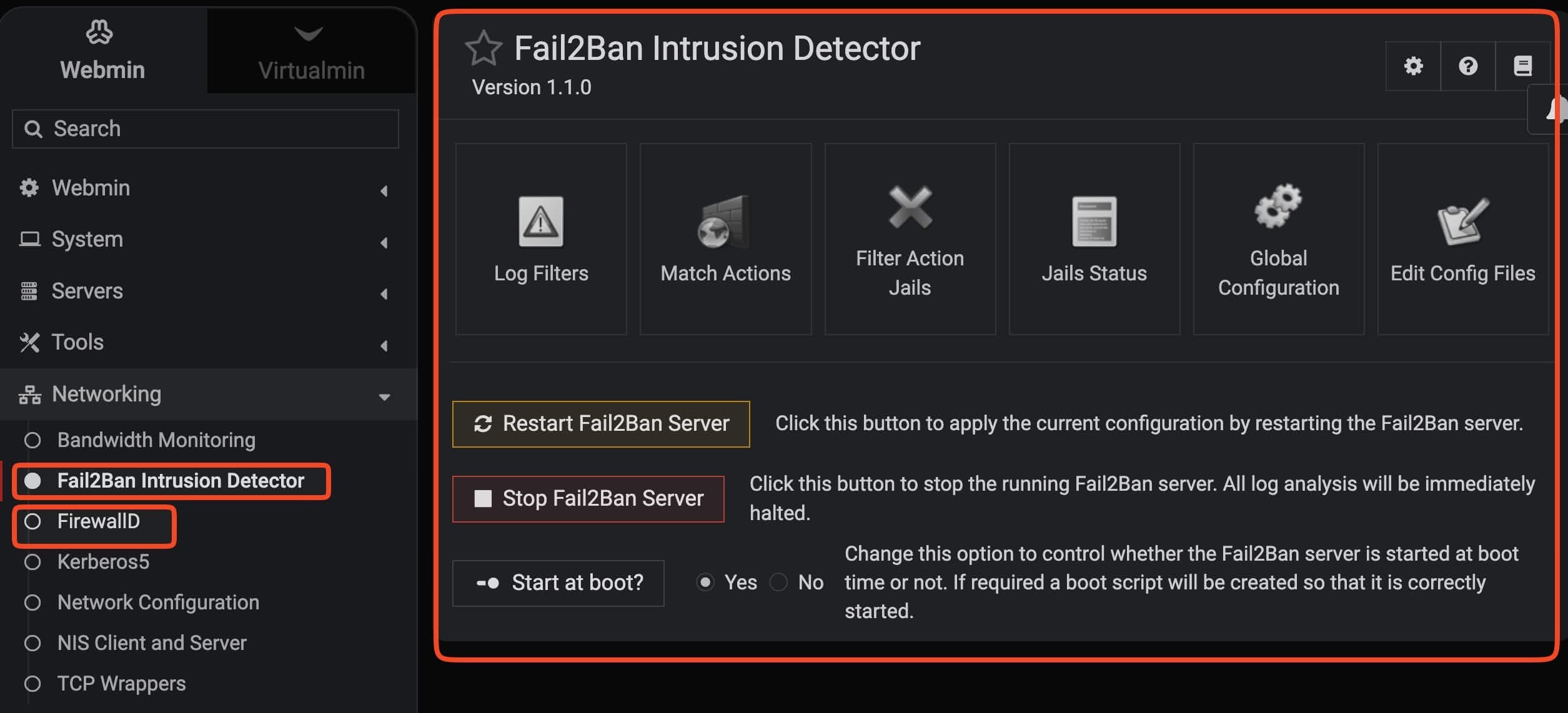Click Stop Fail2Ban Server button

588,499
